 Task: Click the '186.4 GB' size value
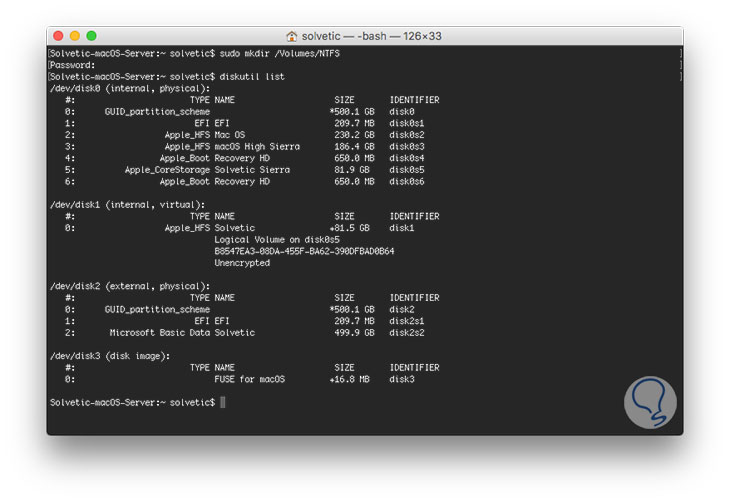[x=354, y=147]
